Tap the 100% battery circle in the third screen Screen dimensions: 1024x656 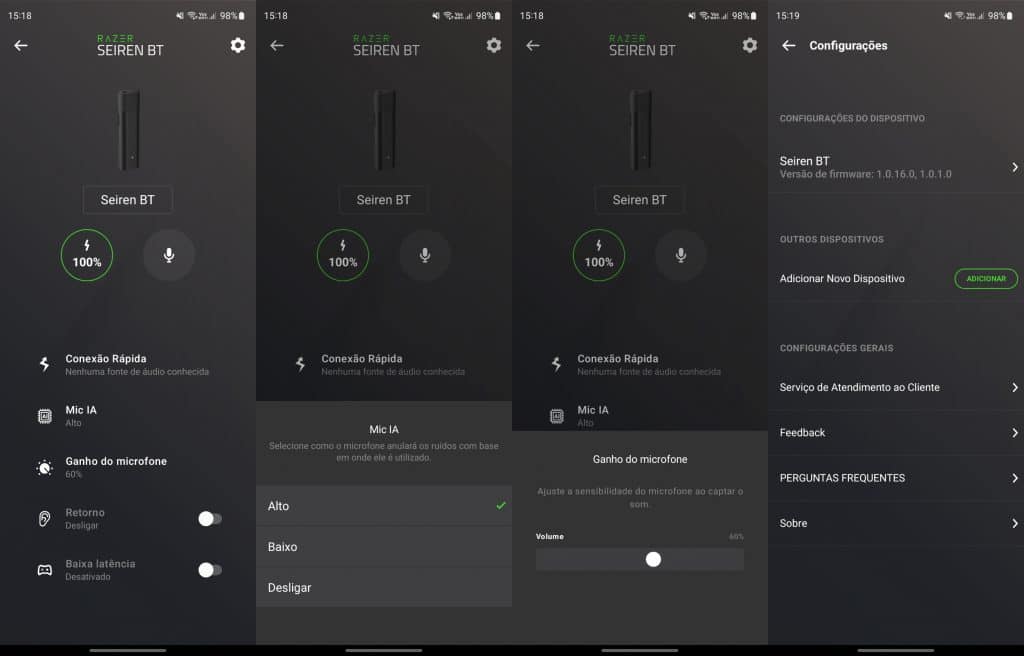pyautogui.click(x=599, y=255)
